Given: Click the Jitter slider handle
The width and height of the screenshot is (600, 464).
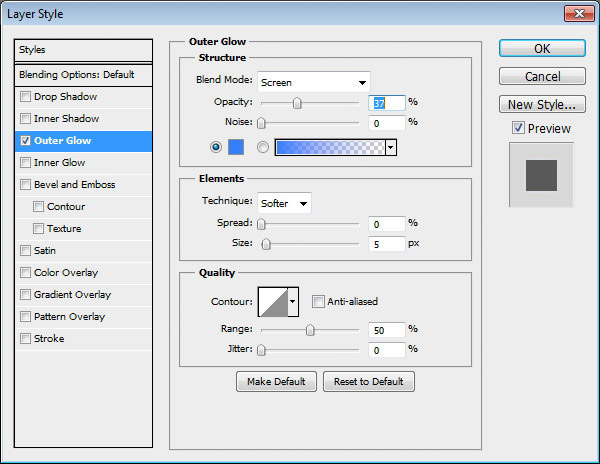Looking at the screenshot, I should 261,350.
